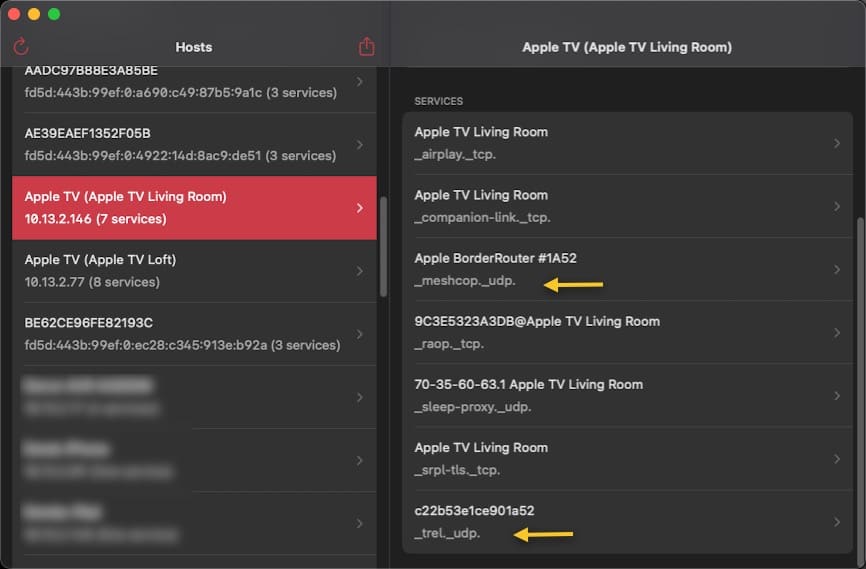
Task: Refresh the Hosts list
Action: tap(21, 46)
